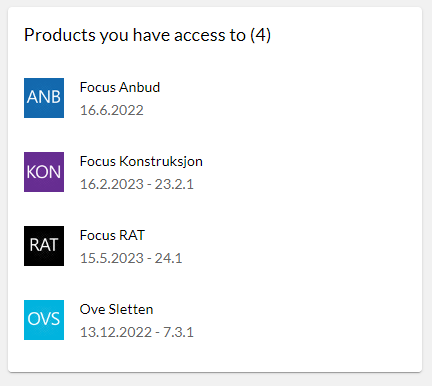The height and width of the screenshot is (386, 432).
Task: Select version number 7.3.1
Action: coord(178,332)
